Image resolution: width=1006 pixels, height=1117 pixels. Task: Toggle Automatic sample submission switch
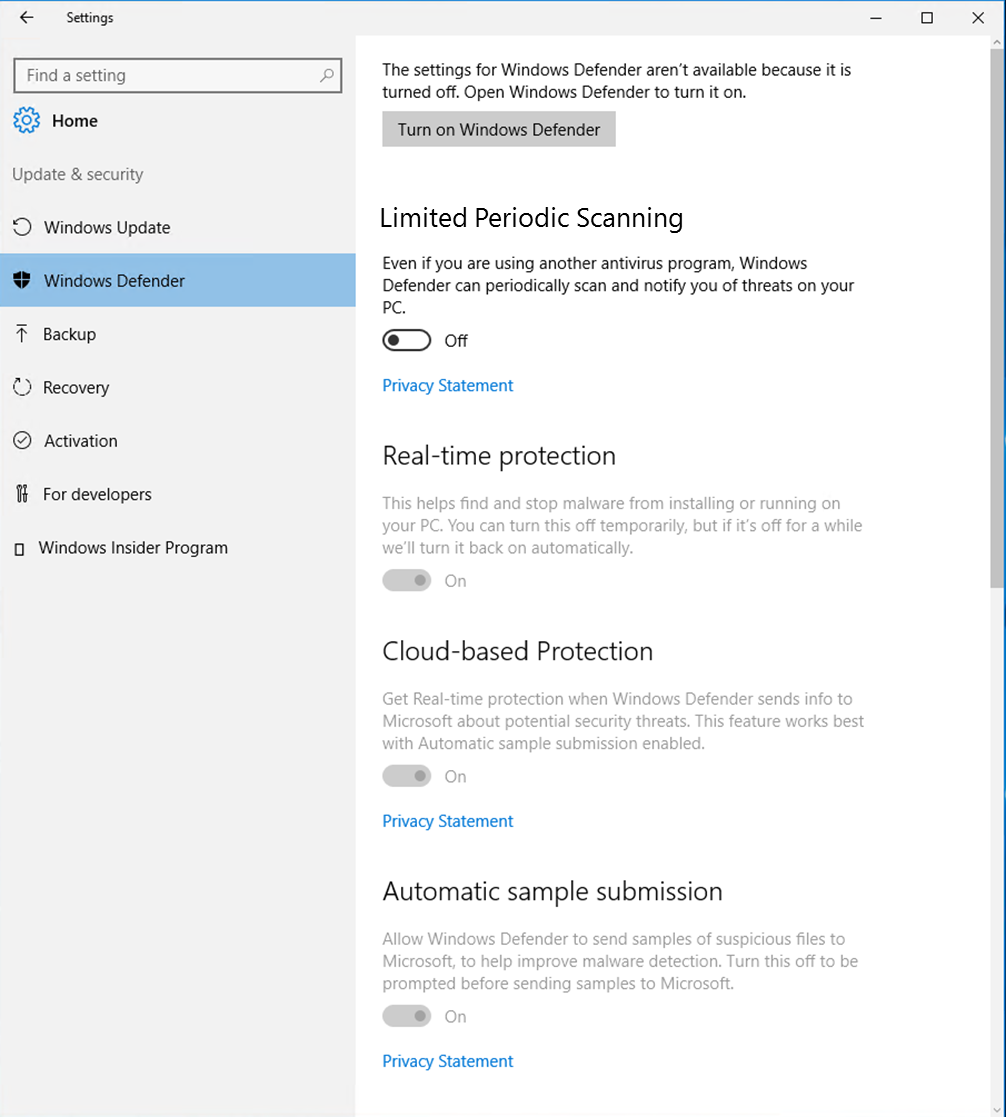click(407, 1016)
